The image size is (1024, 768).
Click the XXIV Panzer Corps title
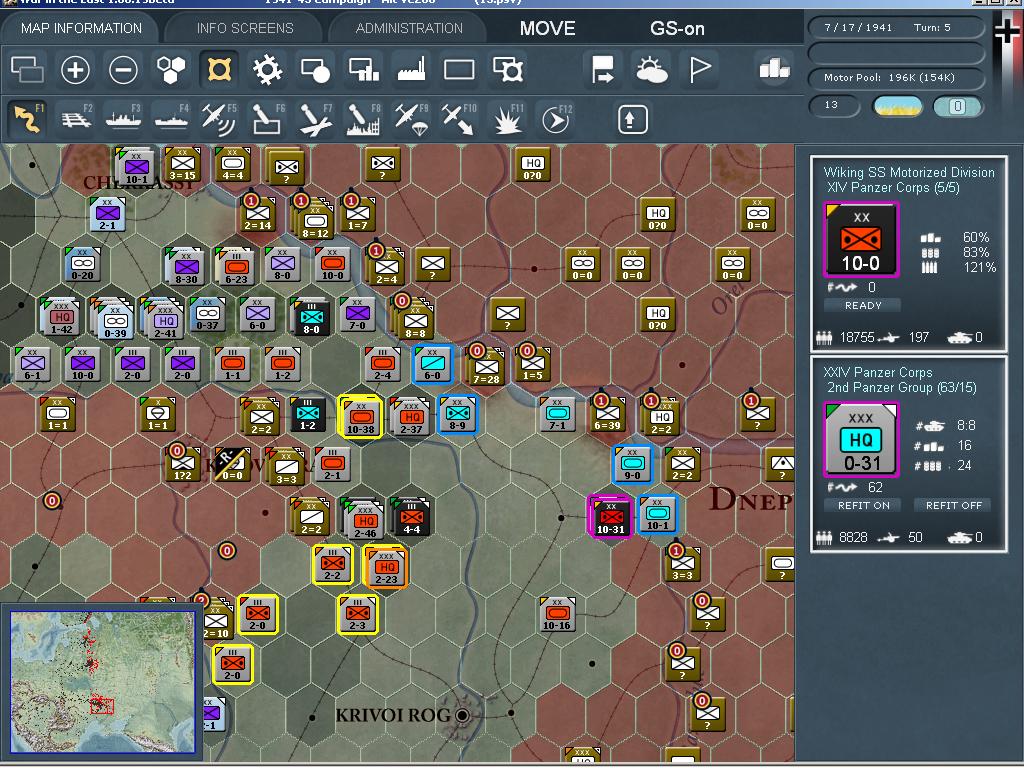[x=878, y=372]
